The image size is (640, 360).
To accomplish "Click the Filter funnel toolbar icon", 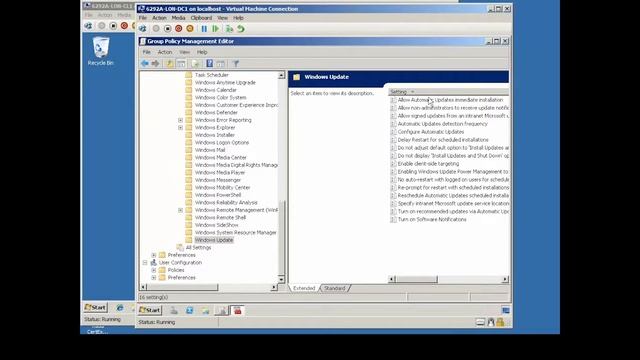I will (236, 64).
